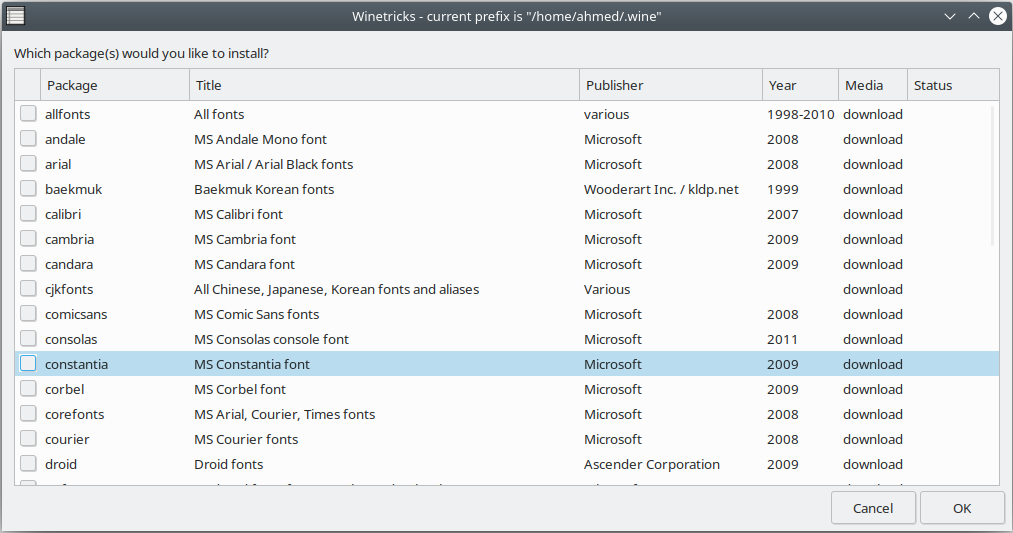1013x533 pixels.
Task: Enable the corefonts checkbox
Action: [x=28, y=413]
